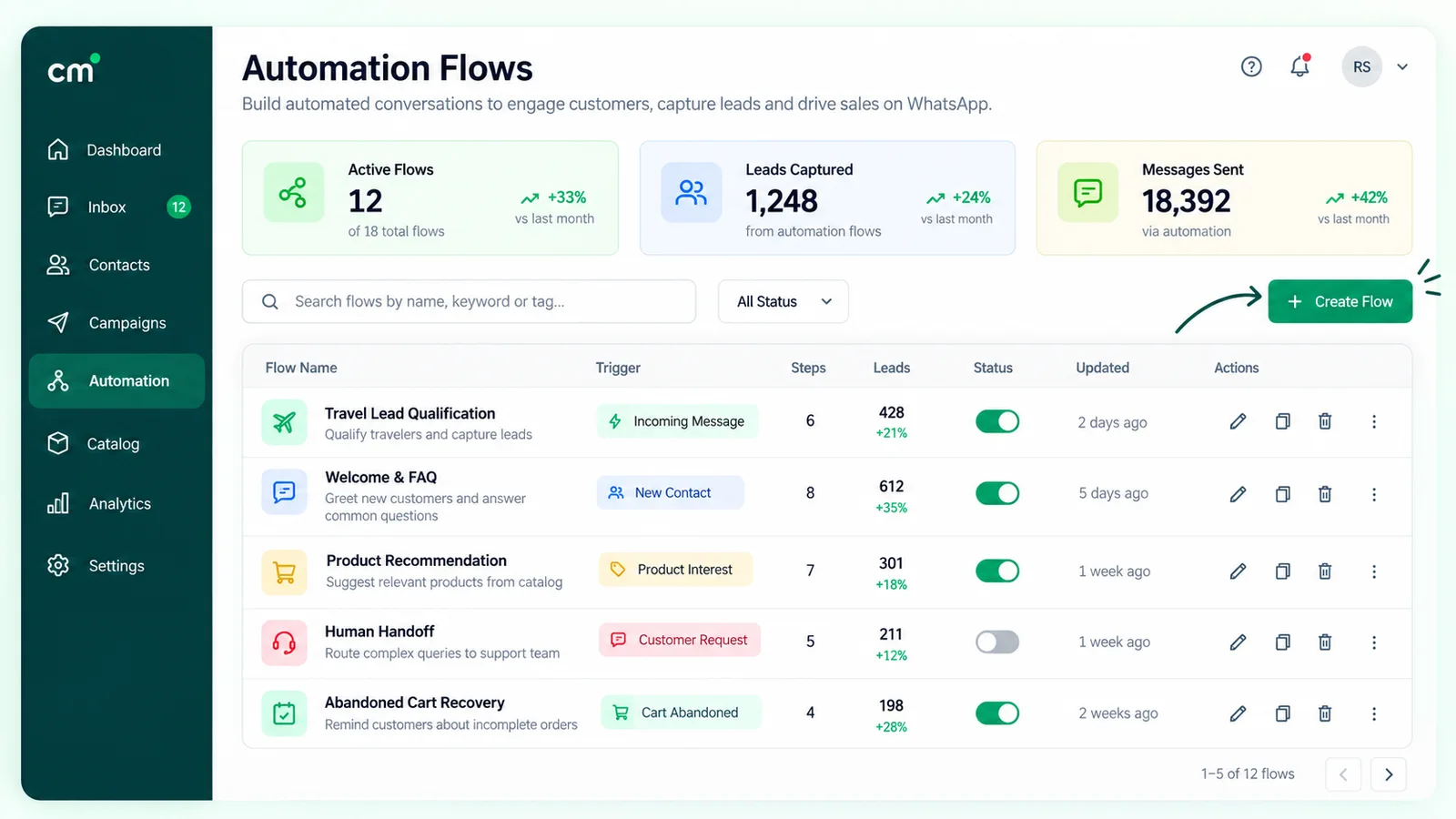Viewport: 1456px width, 819px height.
Task: Click the Abandoned Cart Recovery calendar icon
Action: coord(284,713)
